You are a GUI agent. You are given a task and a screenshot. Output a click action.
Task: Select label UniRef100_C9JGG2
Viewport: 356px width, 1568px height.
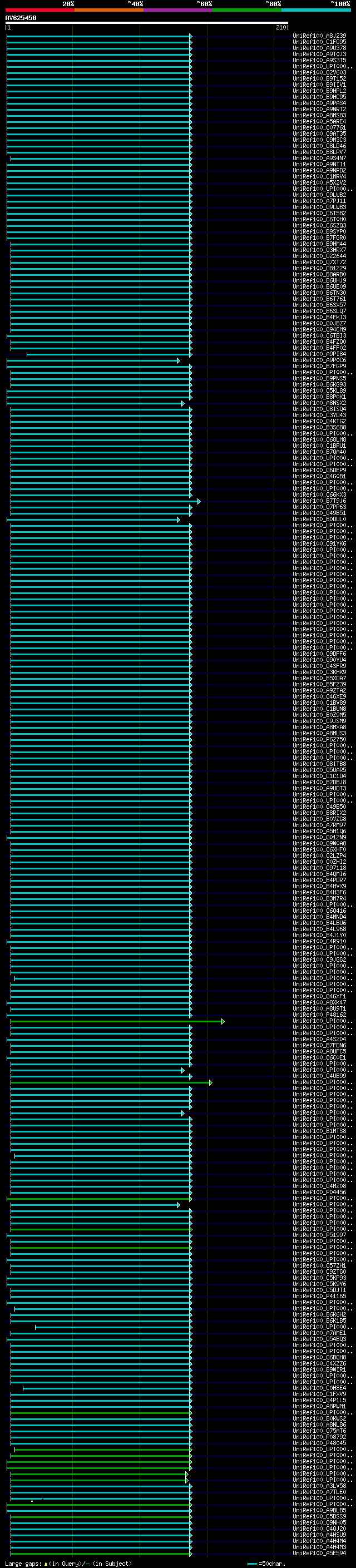coord(319,960)
